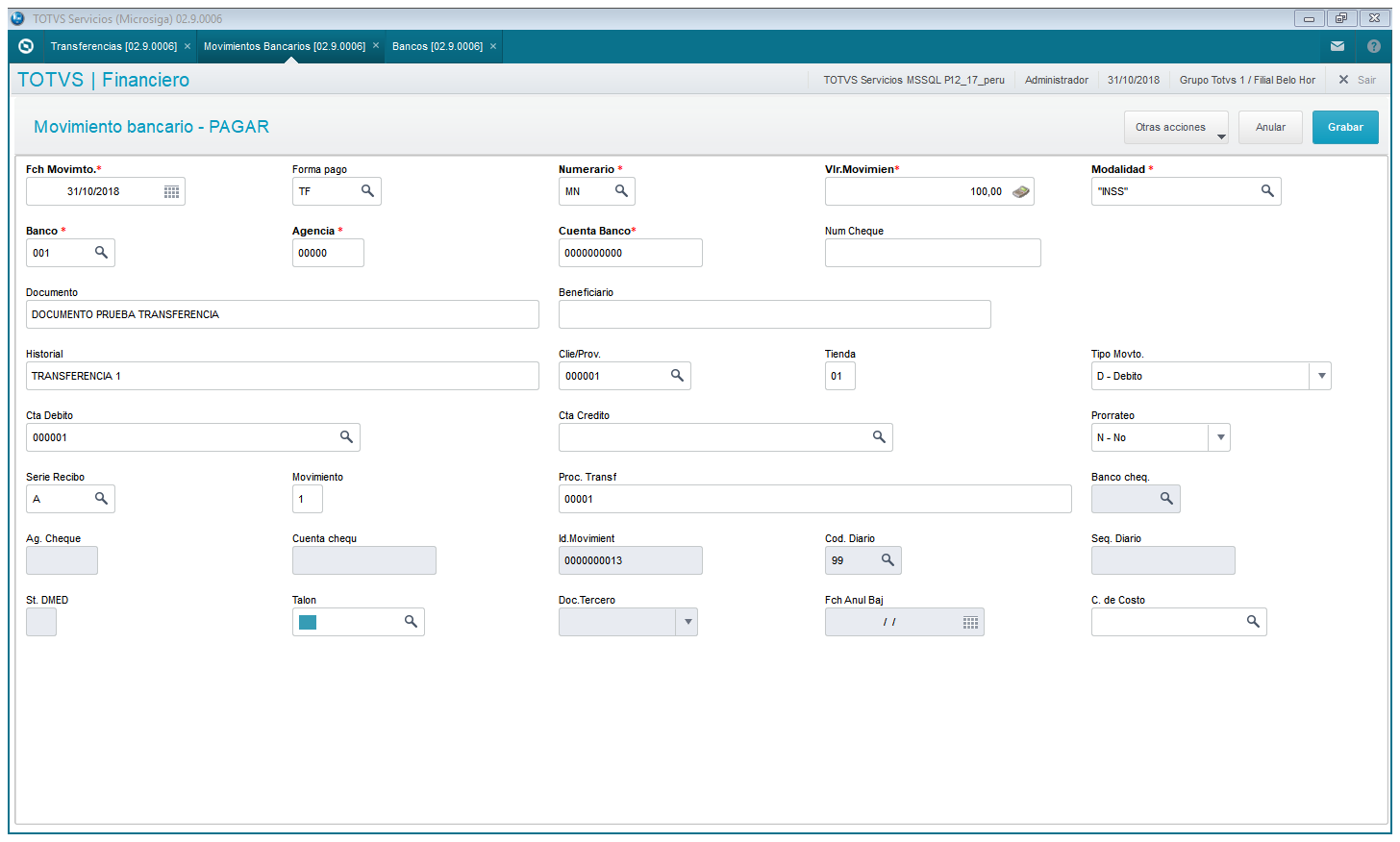Viewport: 1400px width, 842px height.
Task: Click the Beneficiario input field
Action: 775,314
